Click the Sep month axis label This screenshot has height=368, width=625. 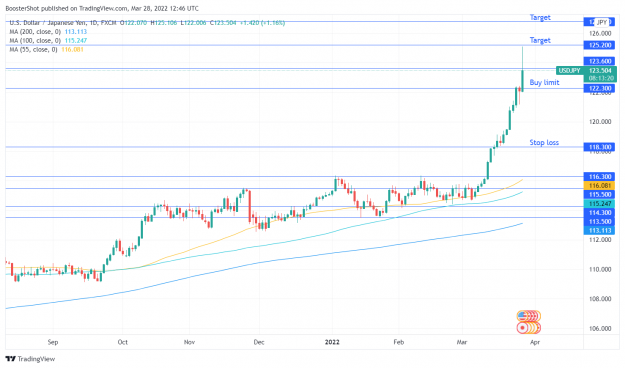(53, 342)
